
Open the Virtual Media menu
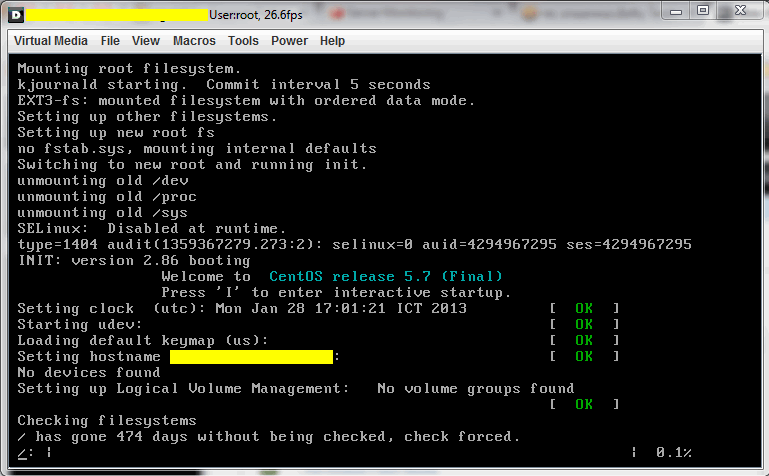pos(51,41)
